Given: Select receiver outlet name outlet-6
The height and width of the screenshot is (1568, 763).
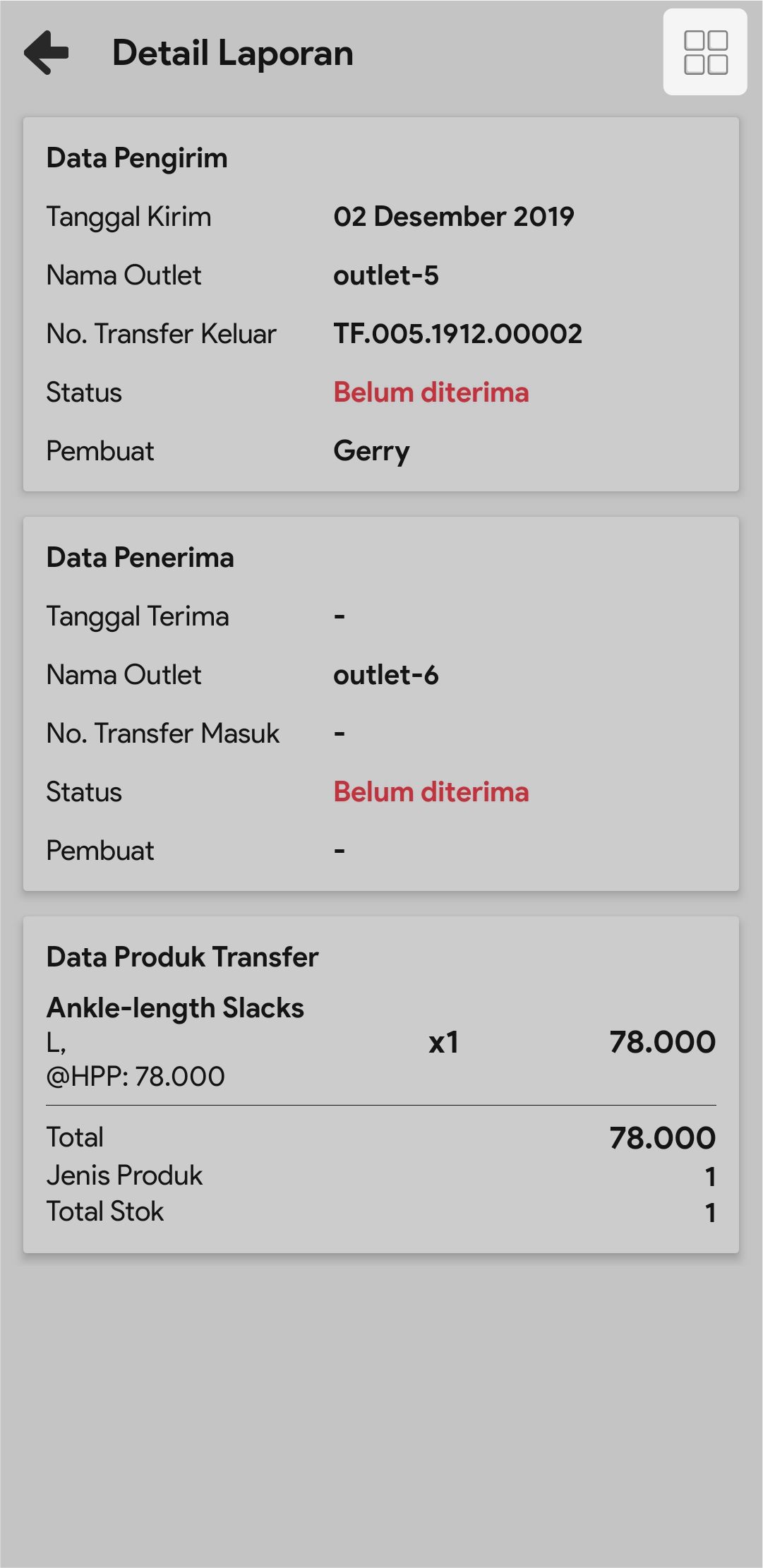Looking at the screenshot, I should pyautogui.click(x=385, y=675).
